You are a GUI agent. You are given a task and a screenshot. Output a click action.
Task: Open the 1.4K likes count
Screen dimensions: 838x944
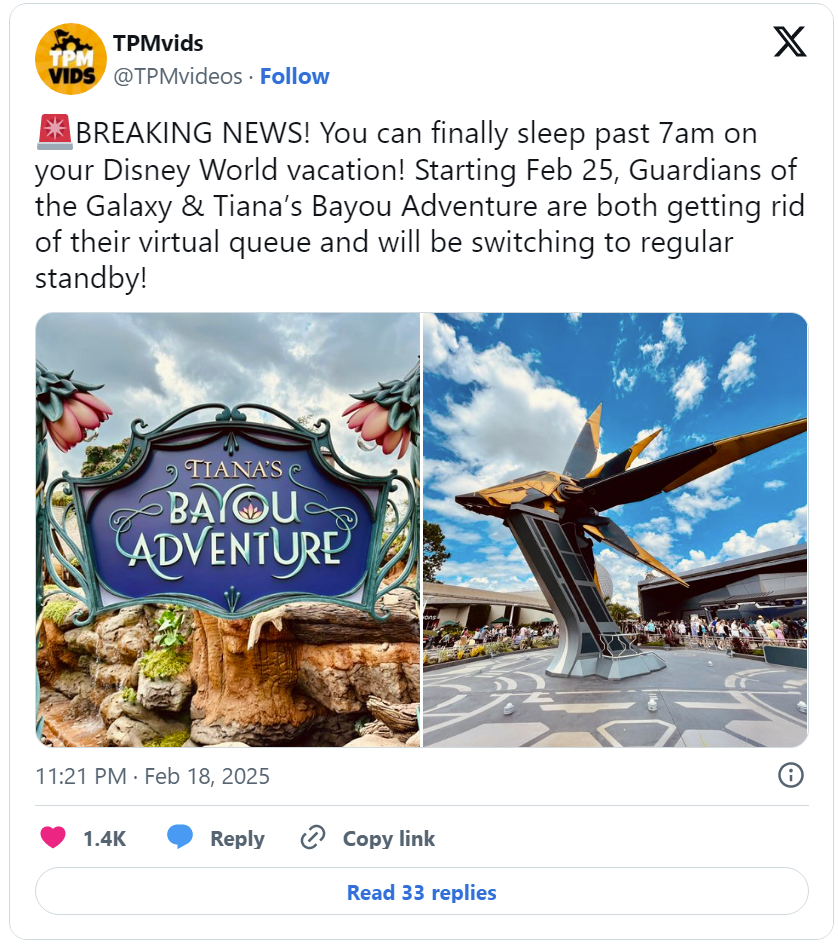pyautogui.click(x=104, y=838)
